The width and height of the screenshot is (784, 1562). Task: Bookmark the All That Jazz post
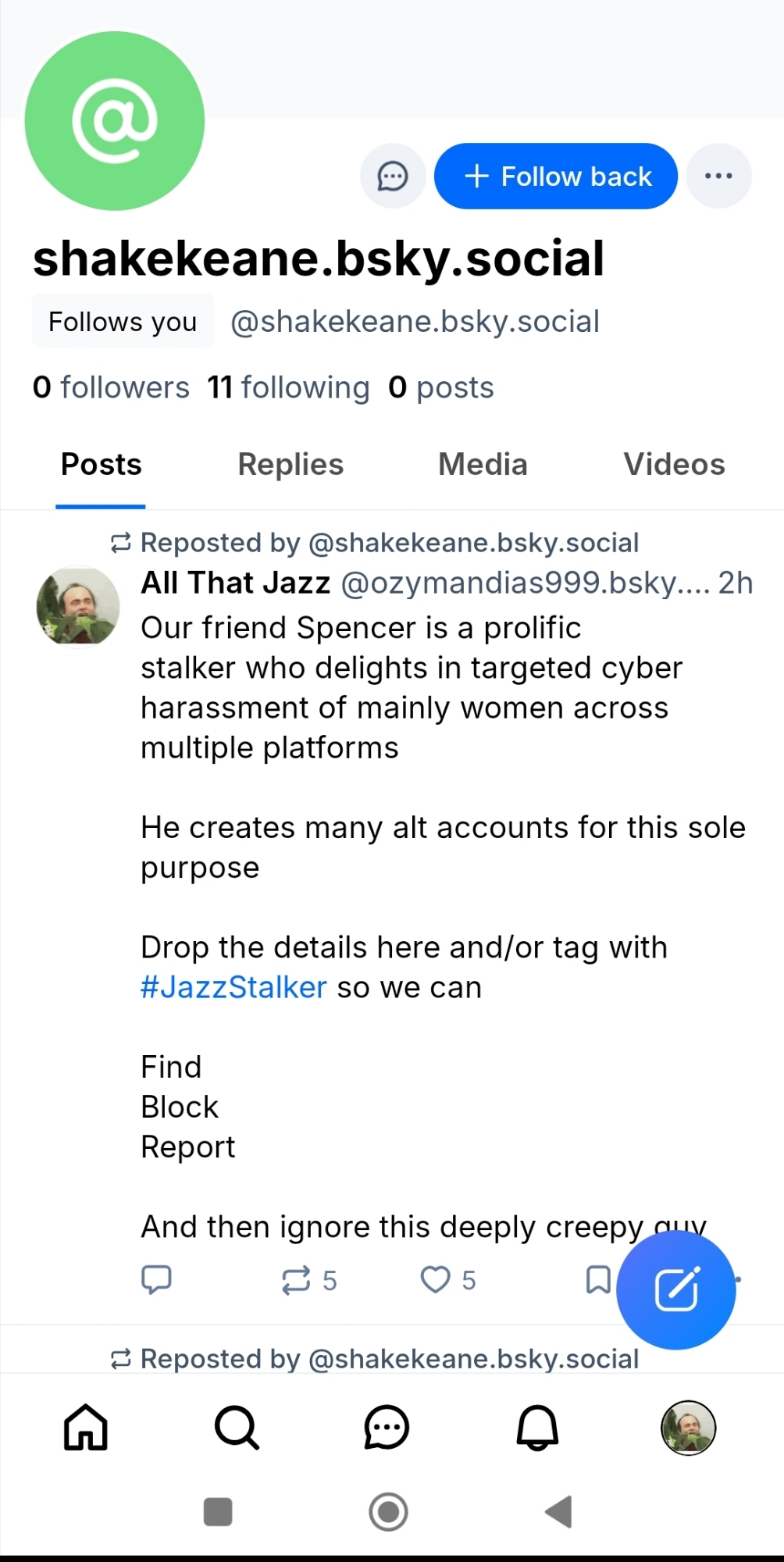tap(597, 1280)
